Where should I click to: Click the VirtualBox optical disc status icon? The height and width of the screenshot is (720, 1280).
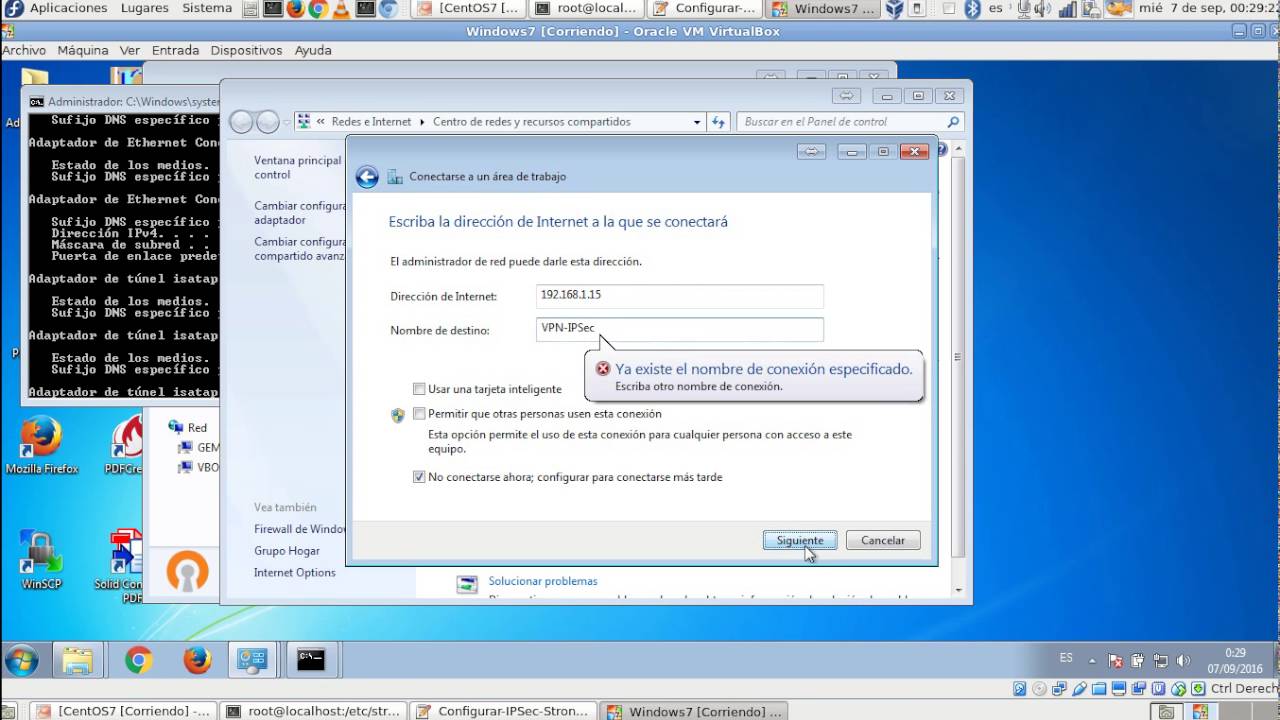pos(1039,688)
